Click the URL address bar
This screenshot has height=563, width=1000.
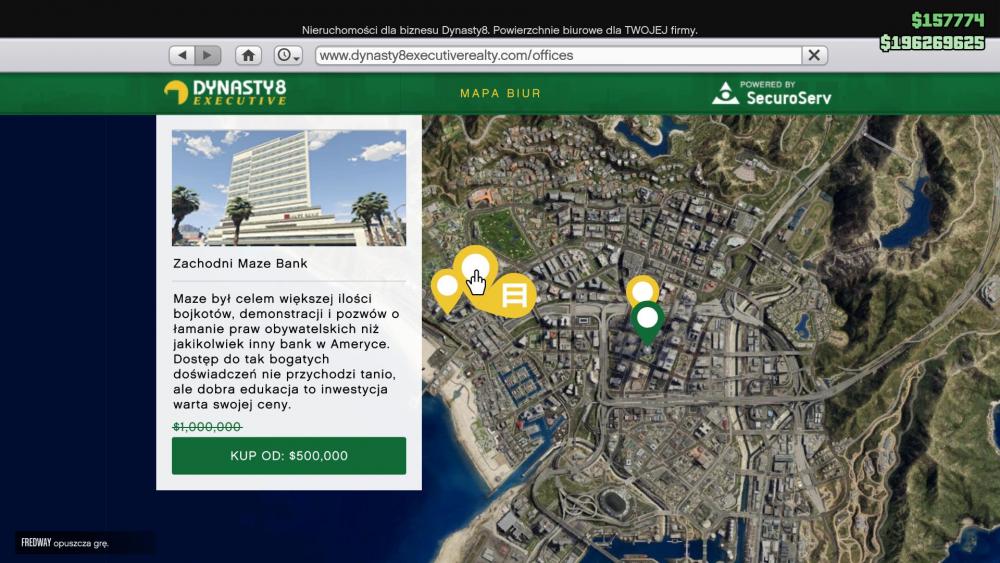[x=559, y=55]
